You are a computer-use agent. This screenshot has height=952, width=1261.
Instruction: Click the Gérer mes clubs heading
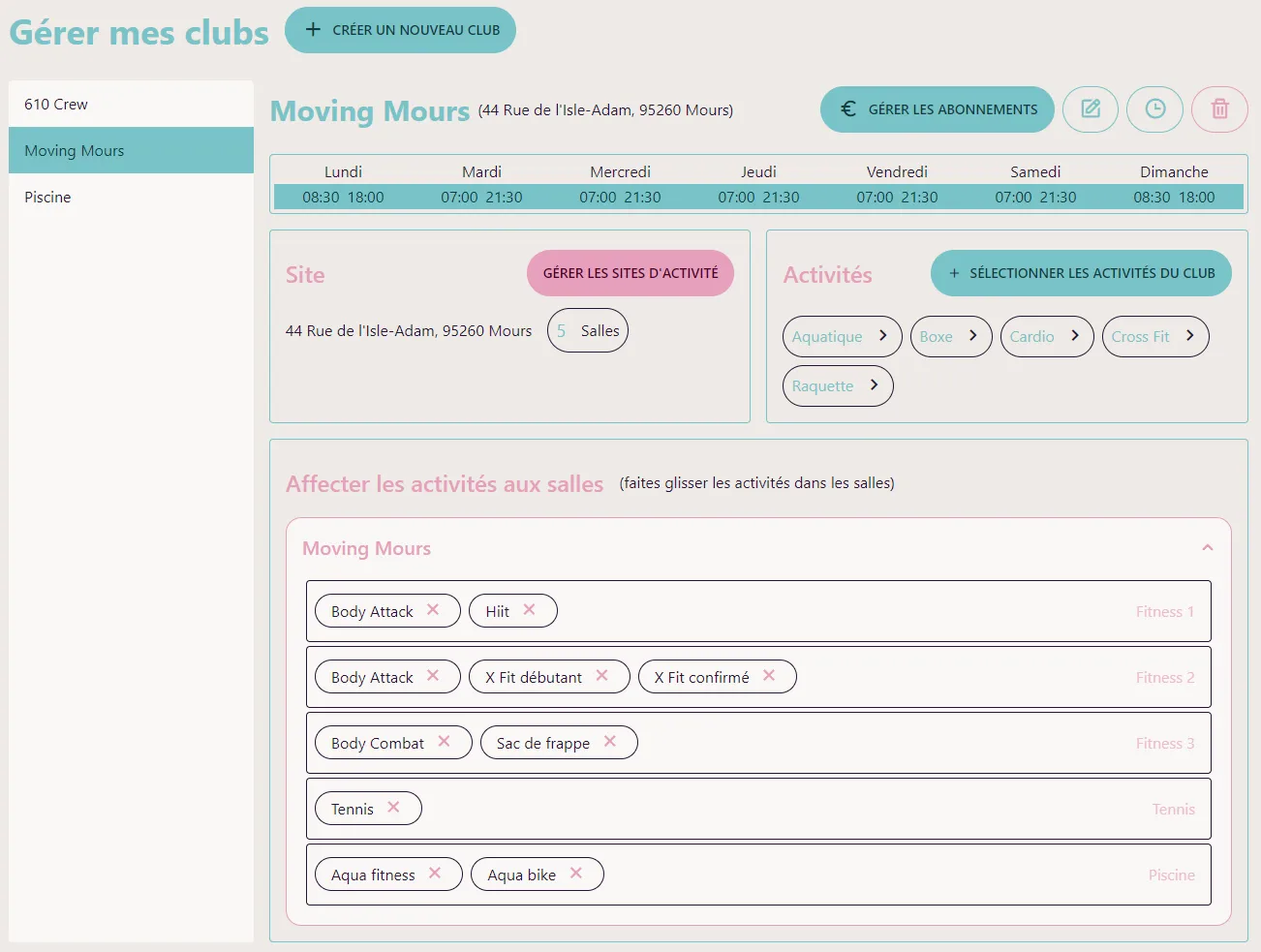point(139,33)
